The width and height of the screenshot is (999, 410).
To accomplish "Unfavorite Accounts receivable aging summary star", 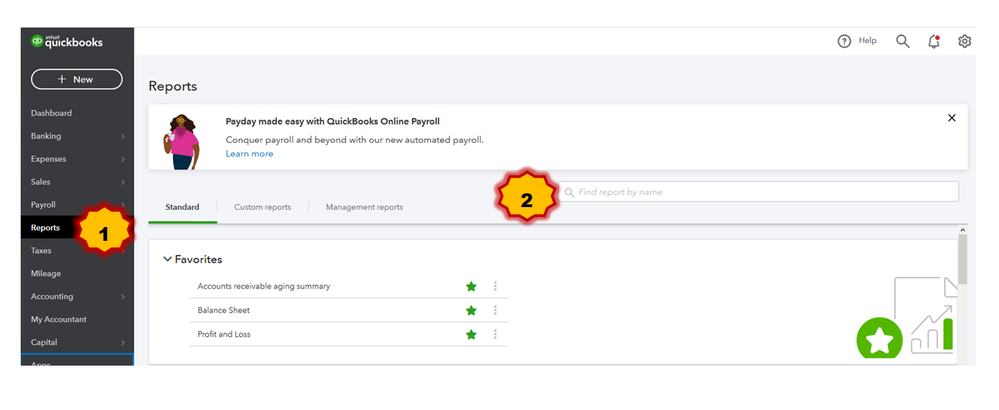I will coord(471,286).
